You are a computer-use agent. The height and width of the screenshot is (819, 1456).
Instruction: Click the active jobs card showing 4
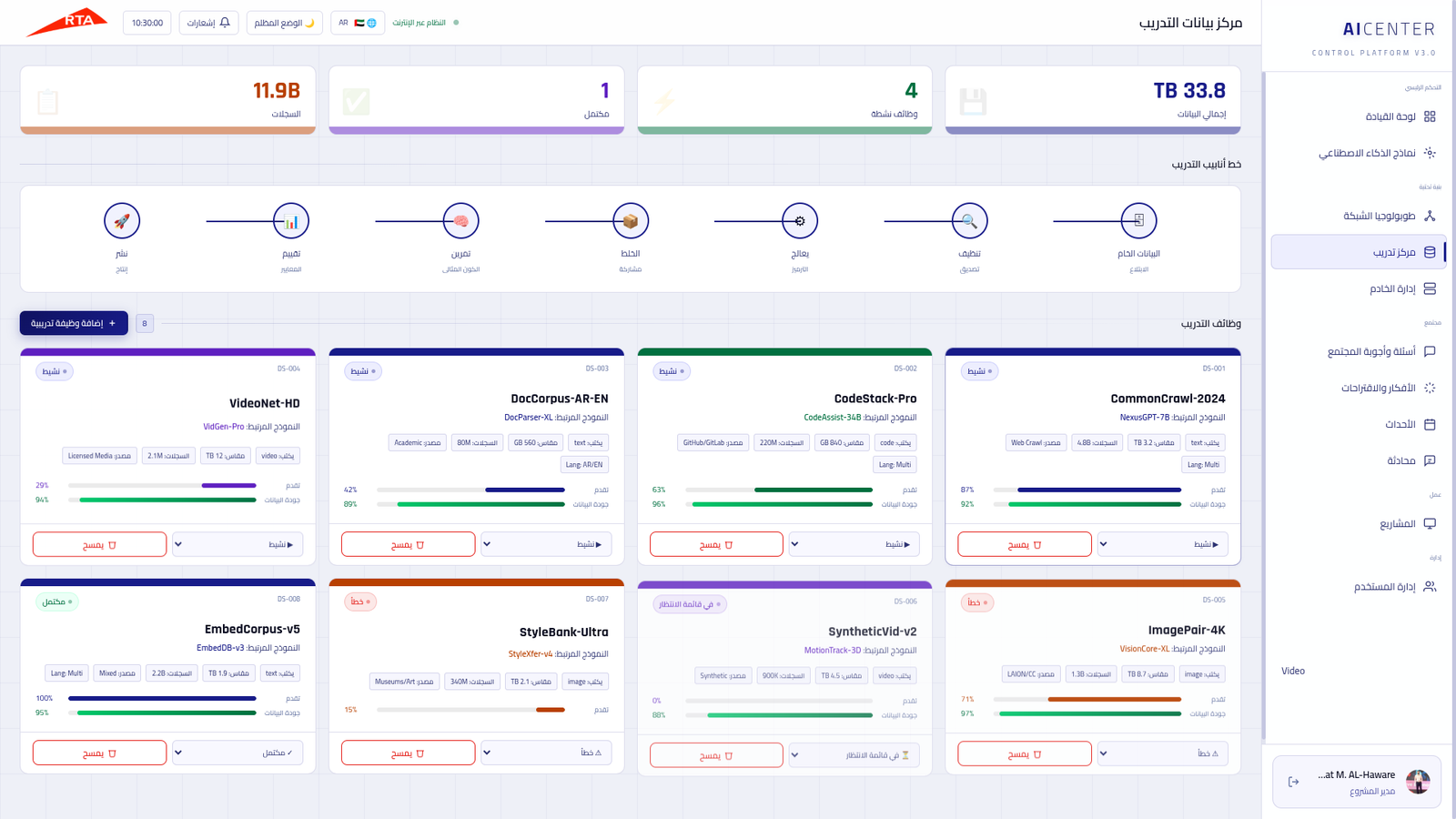point(784,100)
